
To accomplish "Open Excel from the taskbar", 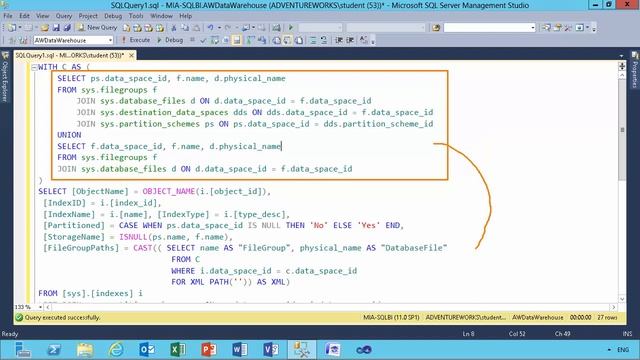I will point(178,350).
